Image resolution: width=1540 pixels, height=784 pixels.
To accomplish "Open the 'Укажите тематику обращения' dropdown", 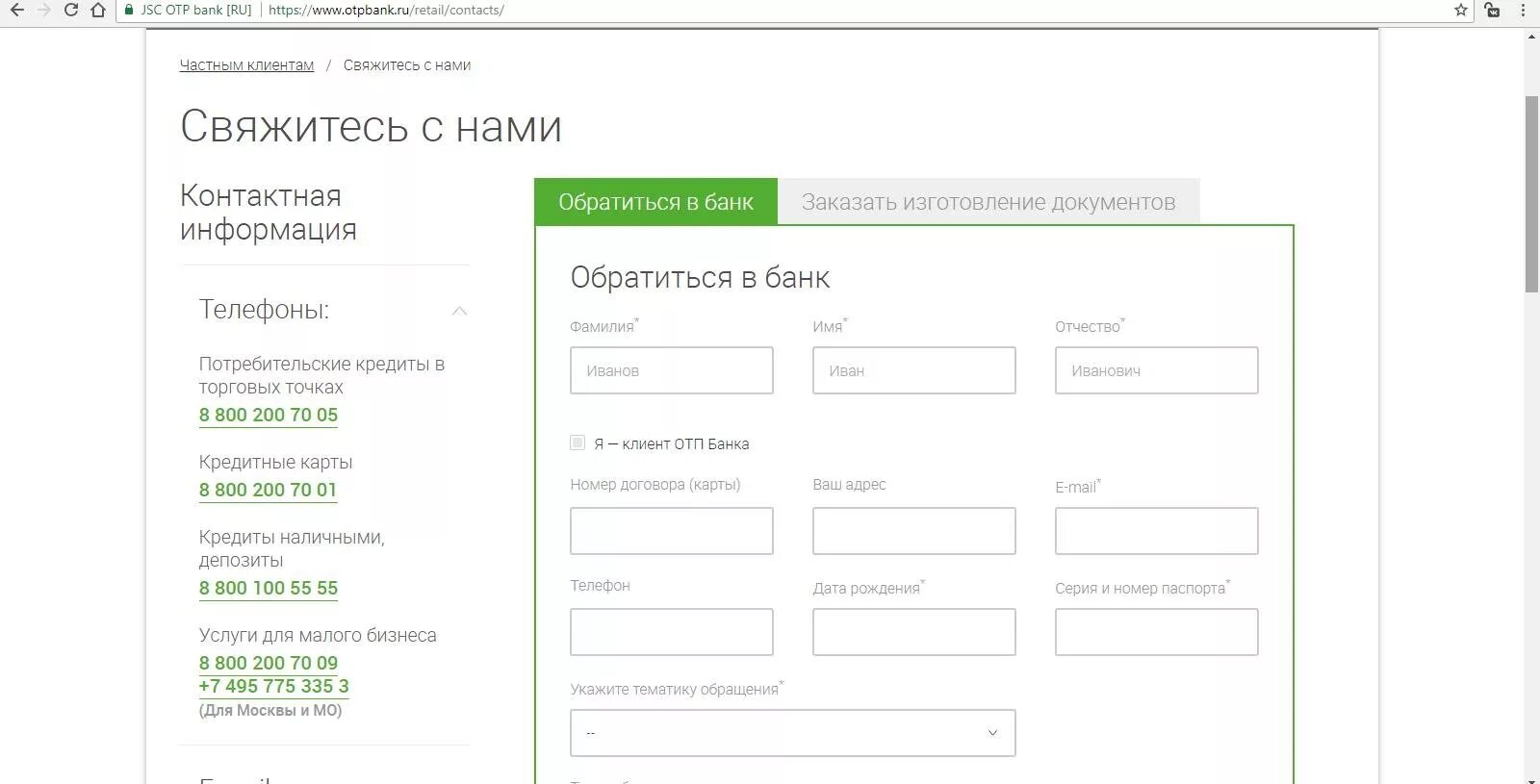I will coord(793,733).
